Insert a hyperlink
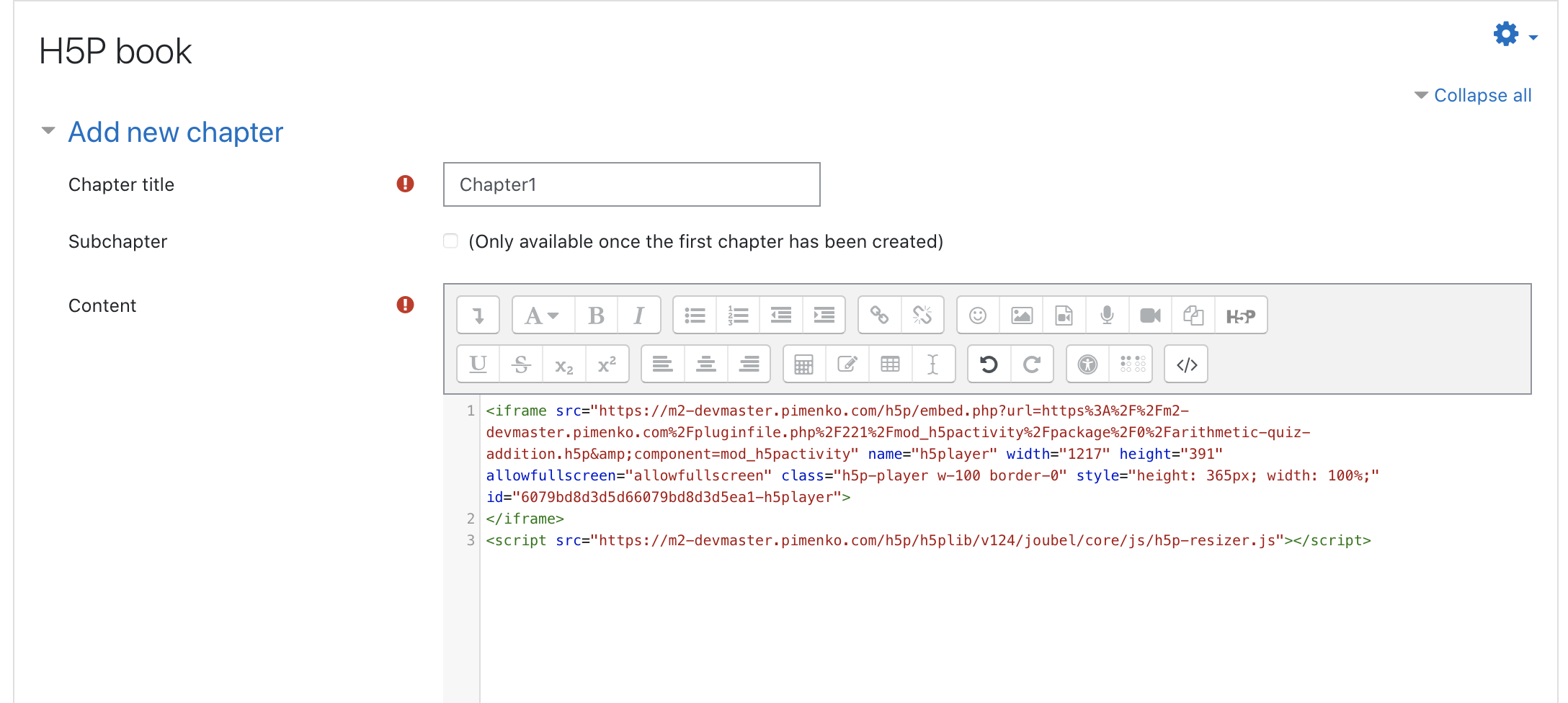The width and height of the screenshot is (1568, 703). (879, 315)
